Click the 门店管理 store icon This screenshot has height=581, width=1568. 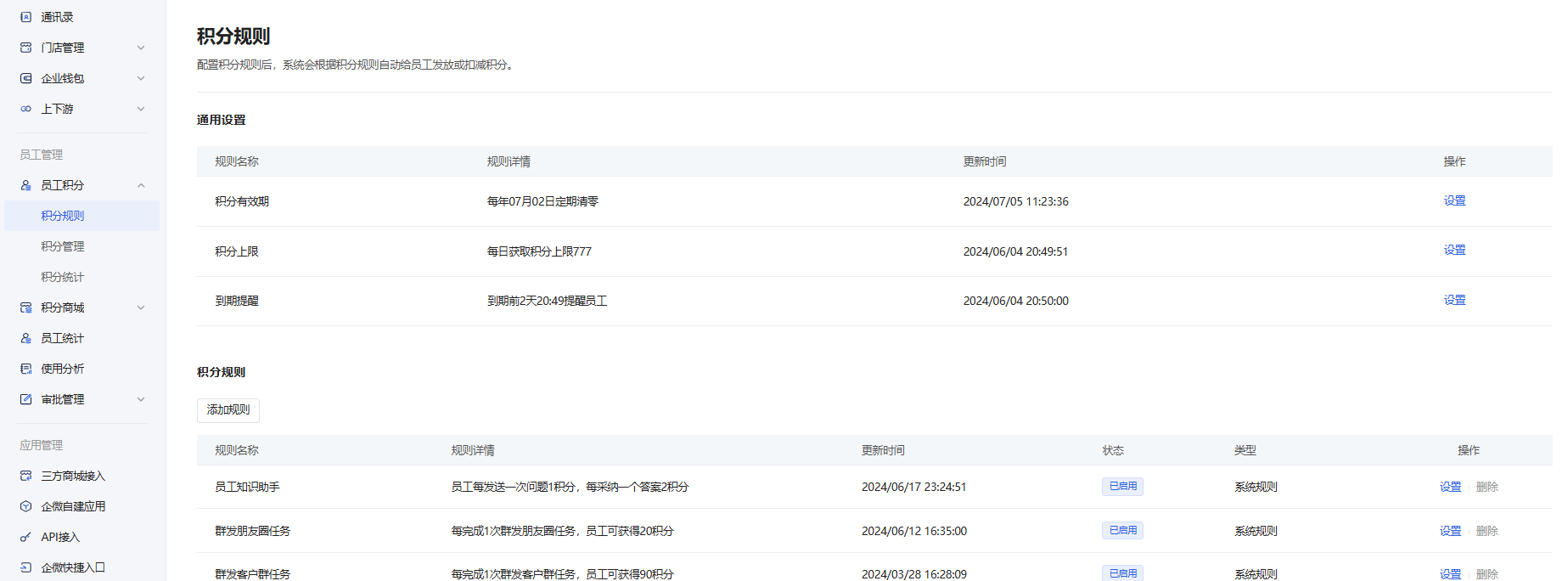(26, 48)
